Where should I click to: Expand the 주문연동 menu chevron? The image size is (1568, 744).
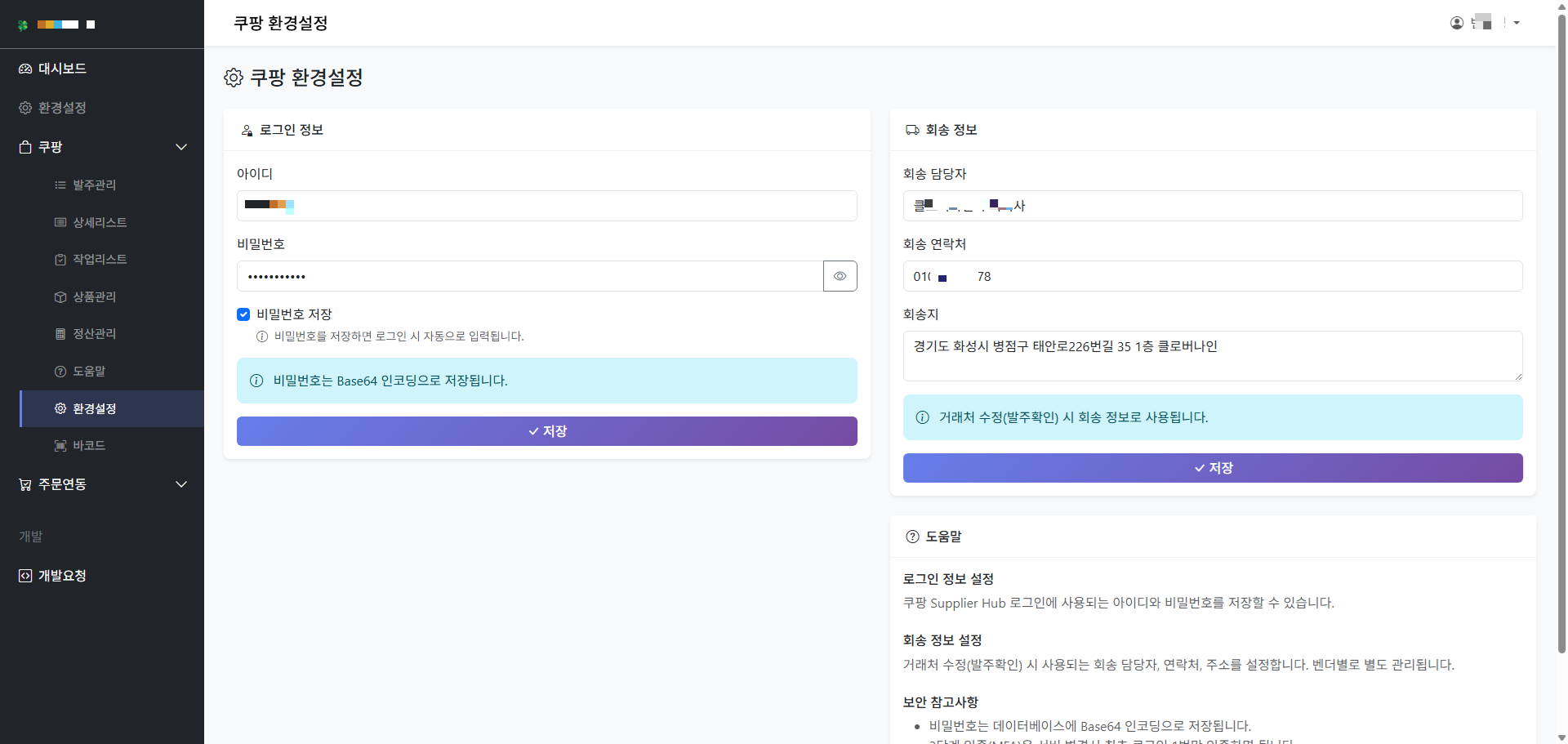pyautogui.click(x=181, y=484)
